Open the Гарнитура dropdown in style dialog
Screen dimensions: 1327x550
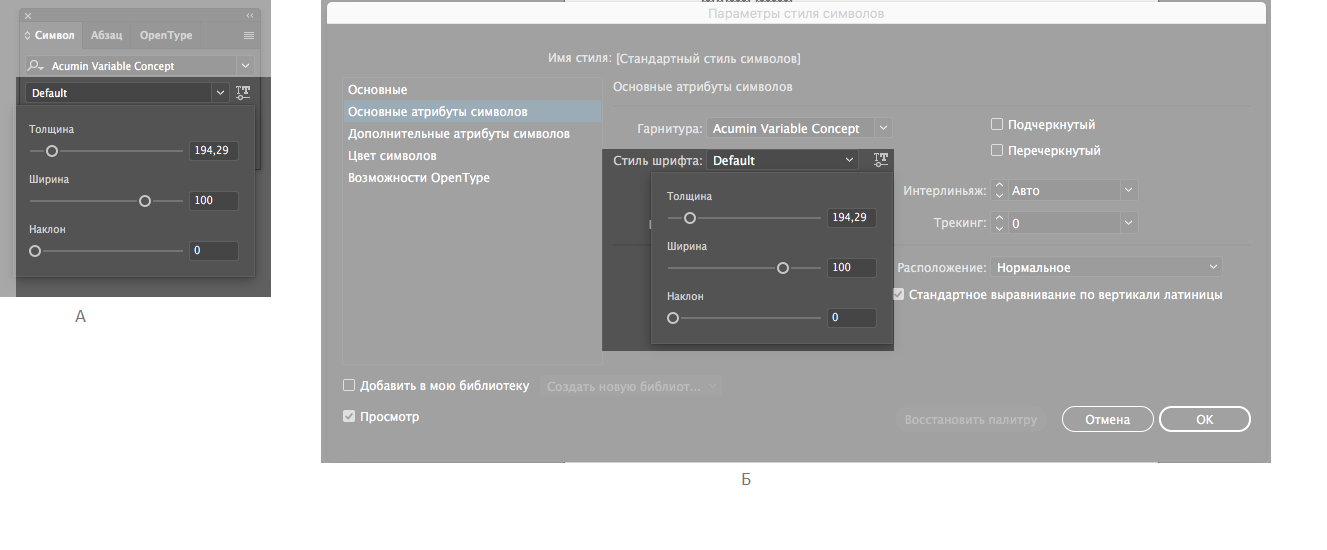pos(882,129)
